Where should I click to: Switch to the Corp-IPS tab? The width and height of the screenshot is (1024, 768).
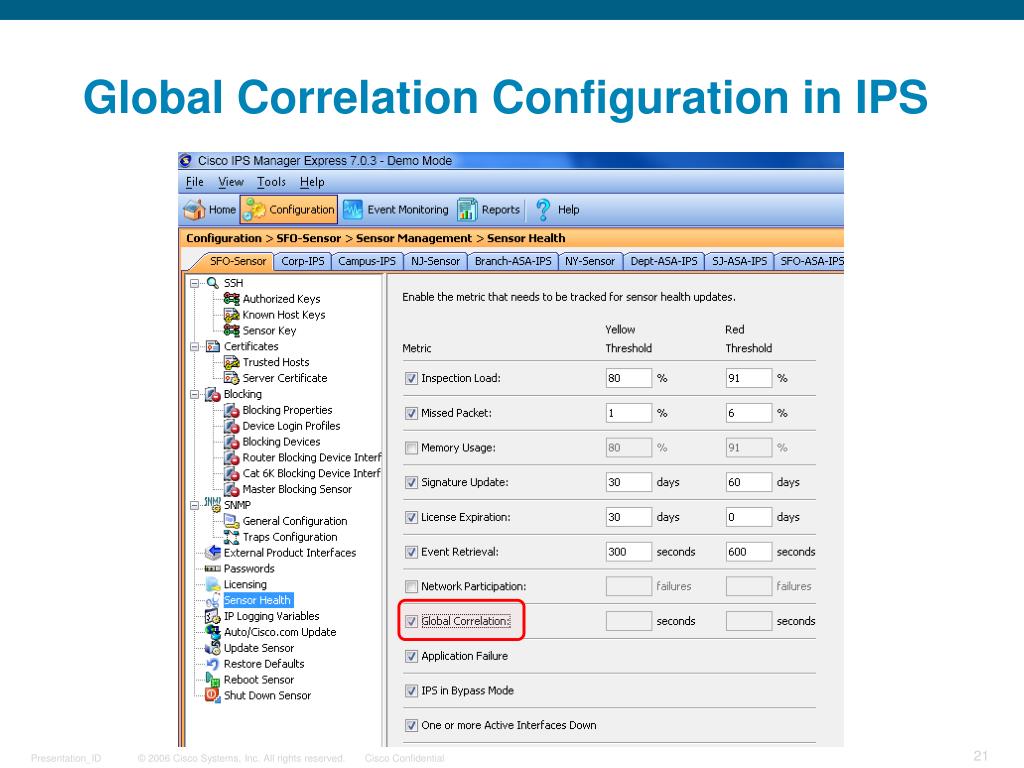click(x=302, y=261)
